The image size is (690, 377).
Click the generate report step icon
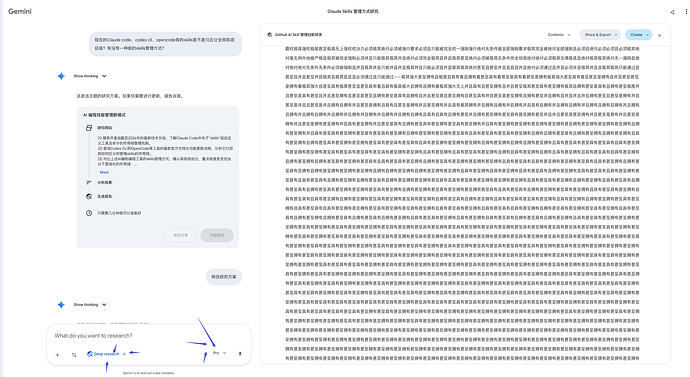(89, 196)
